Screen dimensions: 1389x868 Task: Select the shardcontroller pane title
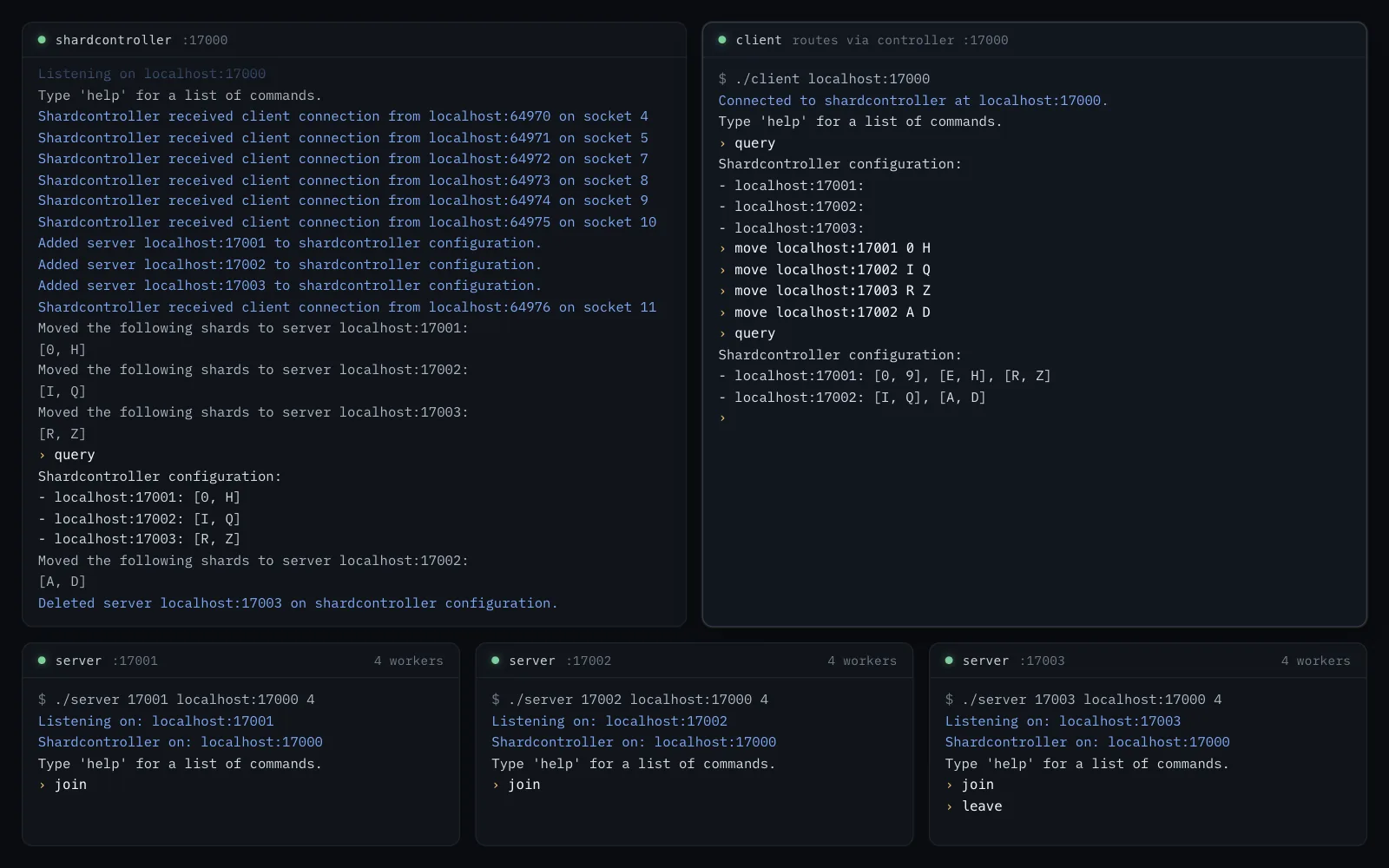[x=114, y=40]
